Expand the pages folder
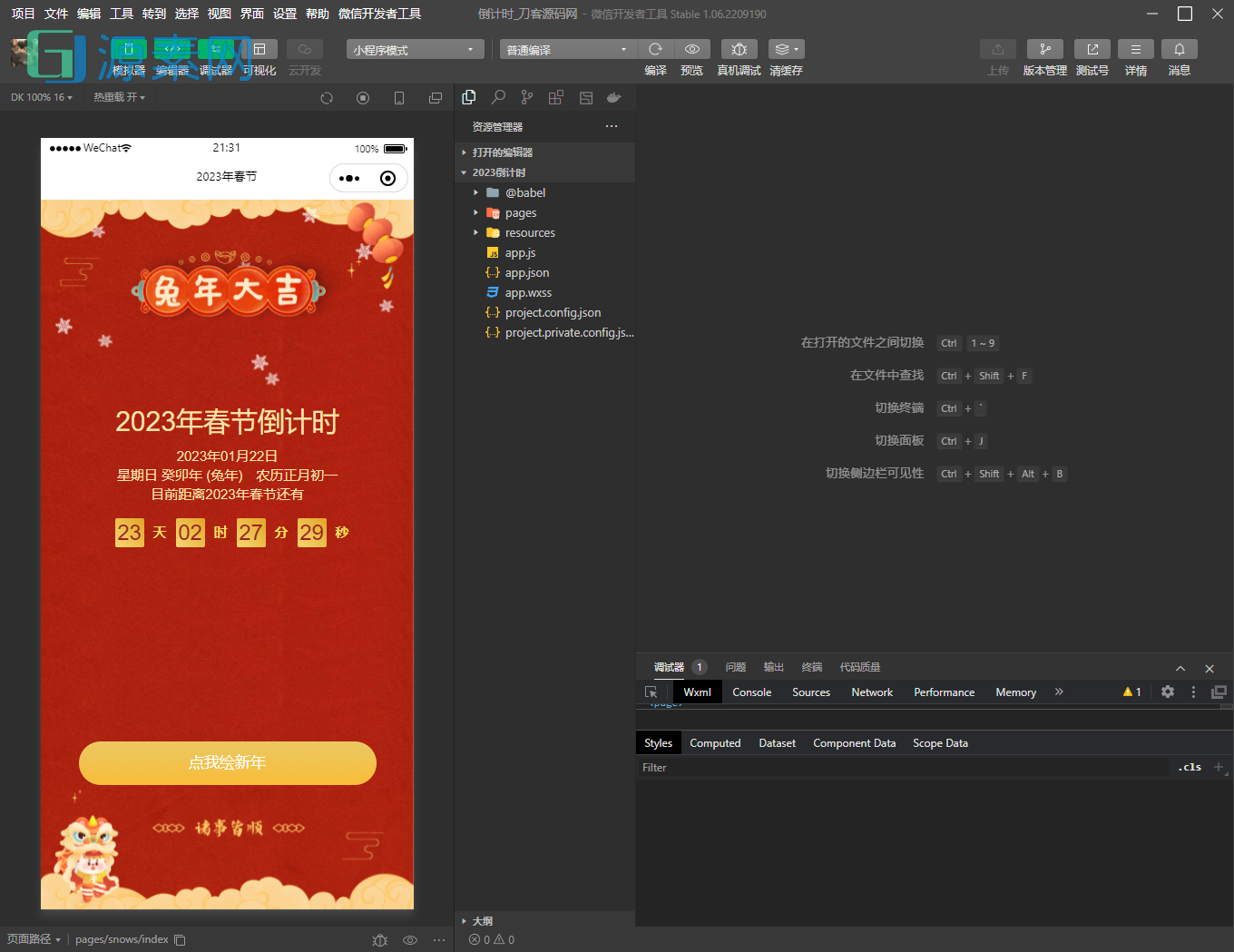 [521, 213]
